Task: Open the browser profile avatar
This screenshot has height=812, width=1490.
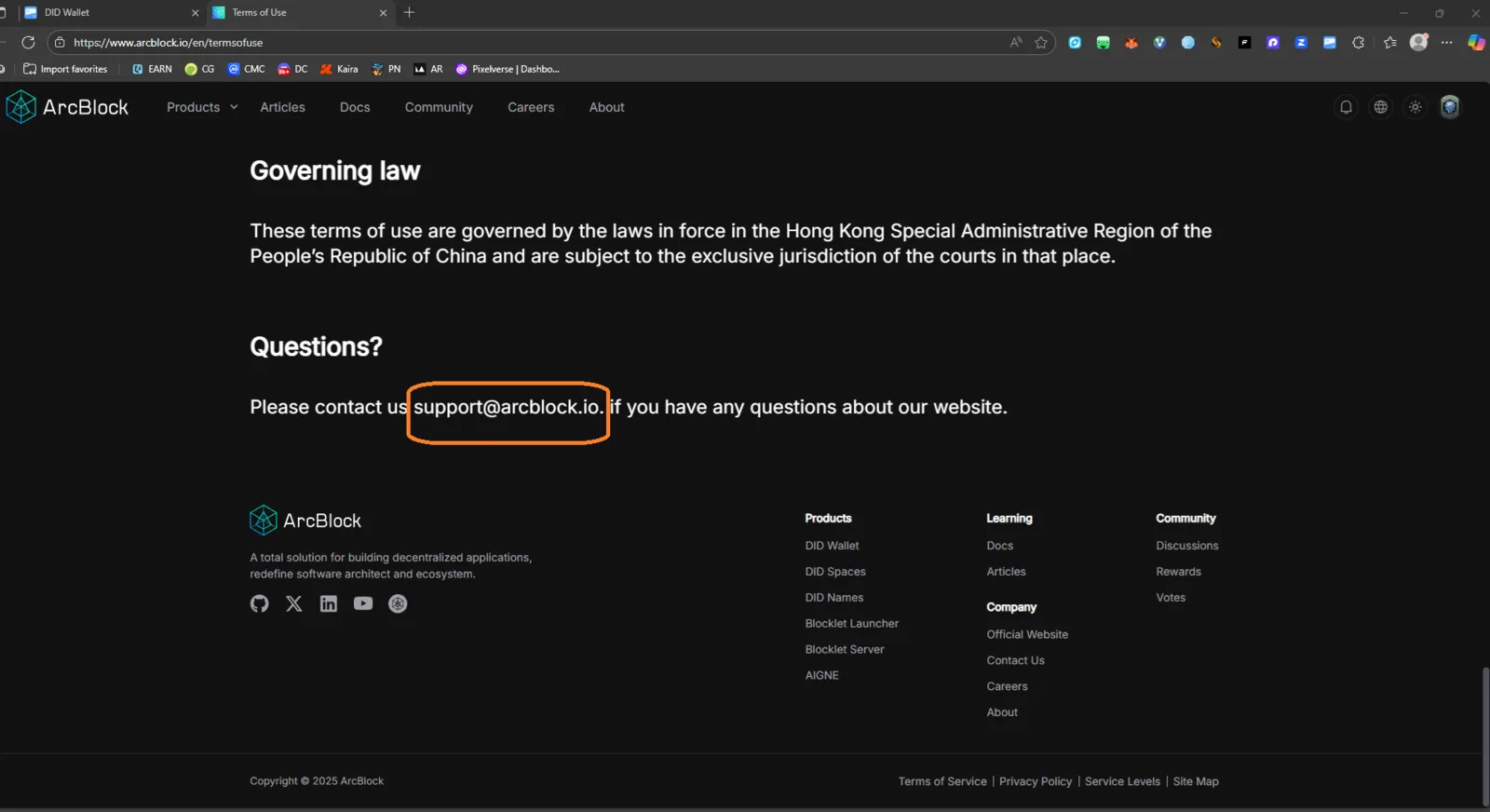Action: point(1419,42)
